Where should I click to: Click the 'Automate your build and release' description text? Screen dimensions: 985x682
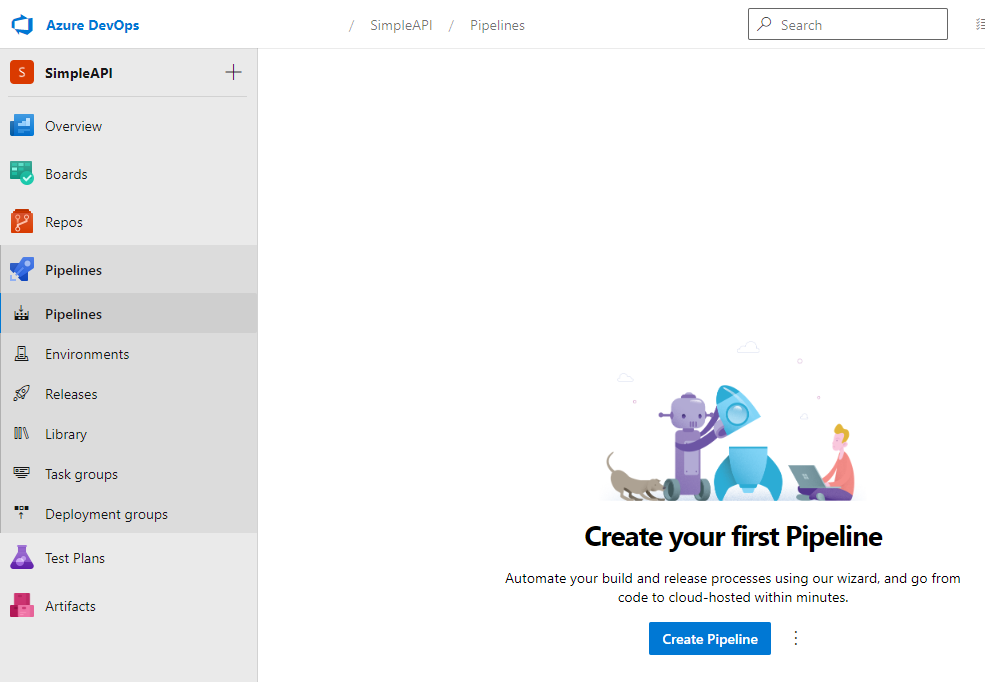click(x=732, y=588)
